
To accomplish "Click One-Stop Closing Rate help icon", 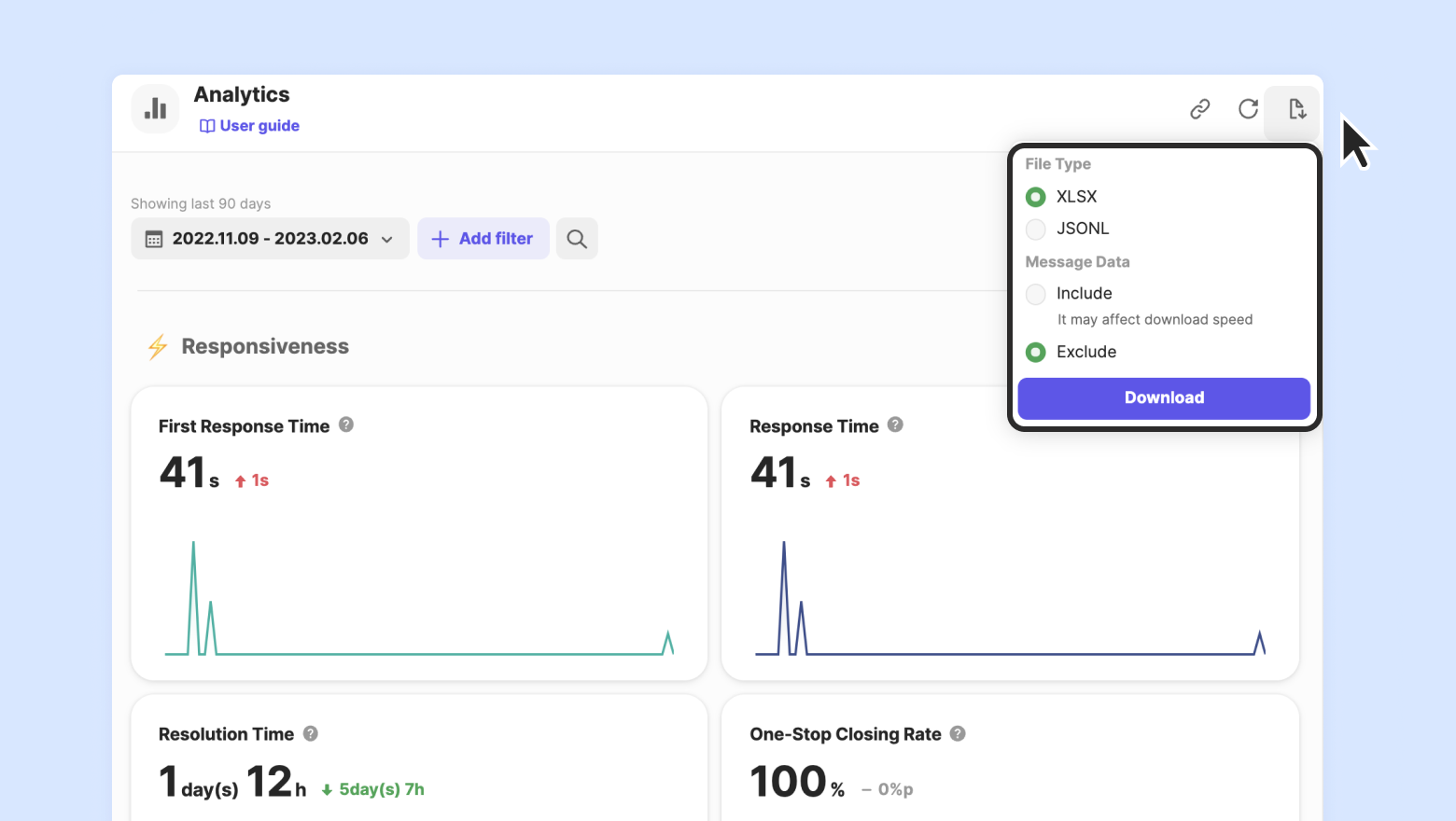I will coord(958,733).
